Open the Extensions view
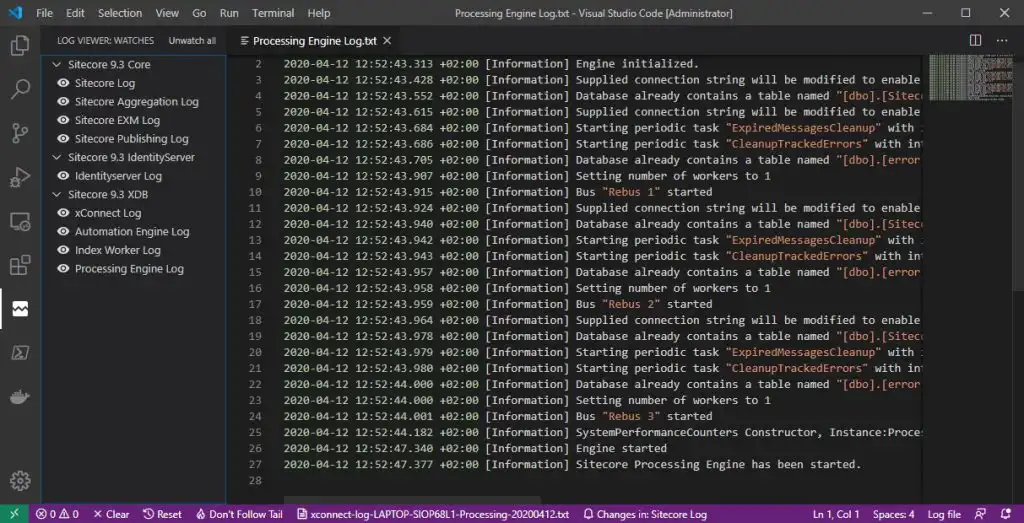 click(20, 265)
